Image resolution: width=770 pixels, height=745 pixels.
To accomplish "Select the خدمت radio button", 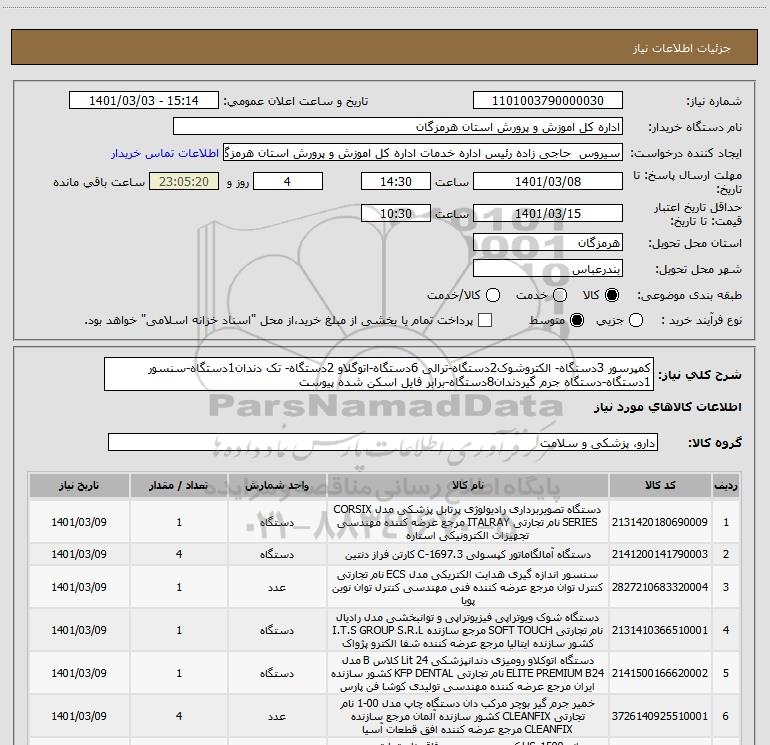I will (x=560, y=295).
